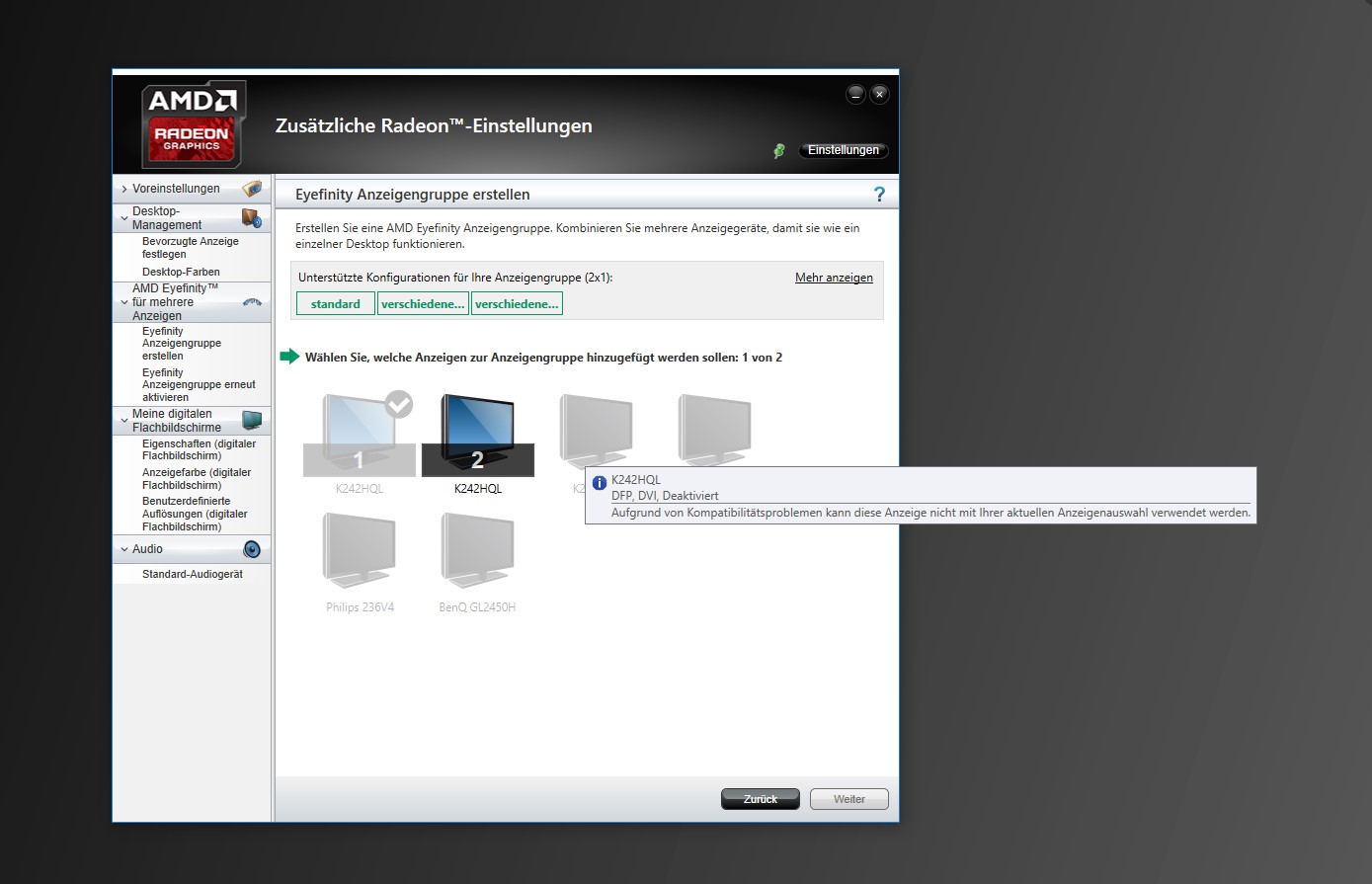Click the Desktop-Management section icon
The height and width of the screenshot is (884, 1372).
[x=252, y=218]
